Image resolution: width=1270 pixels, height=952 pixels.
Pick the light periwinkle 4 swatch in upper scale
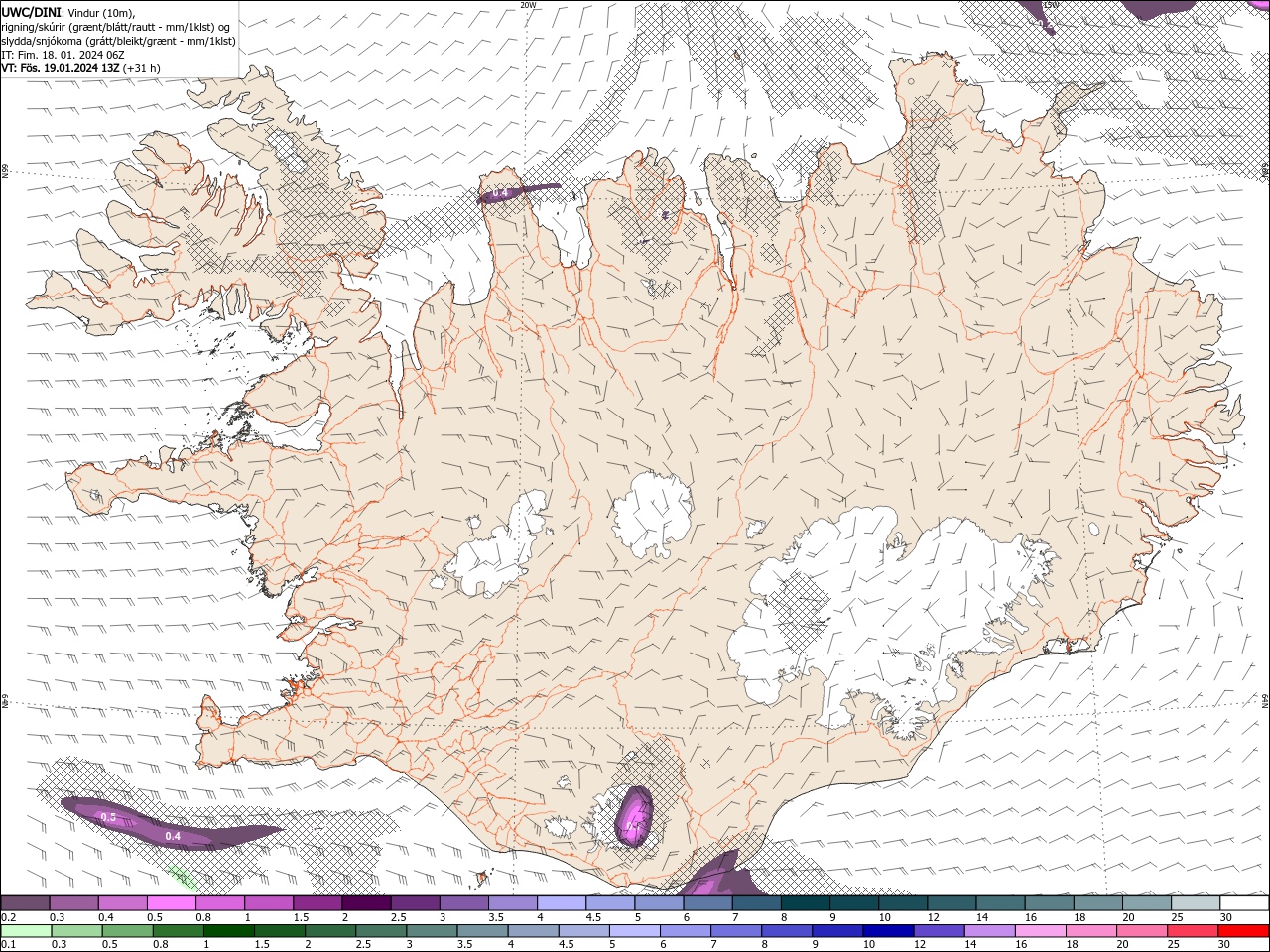[561, 903]
